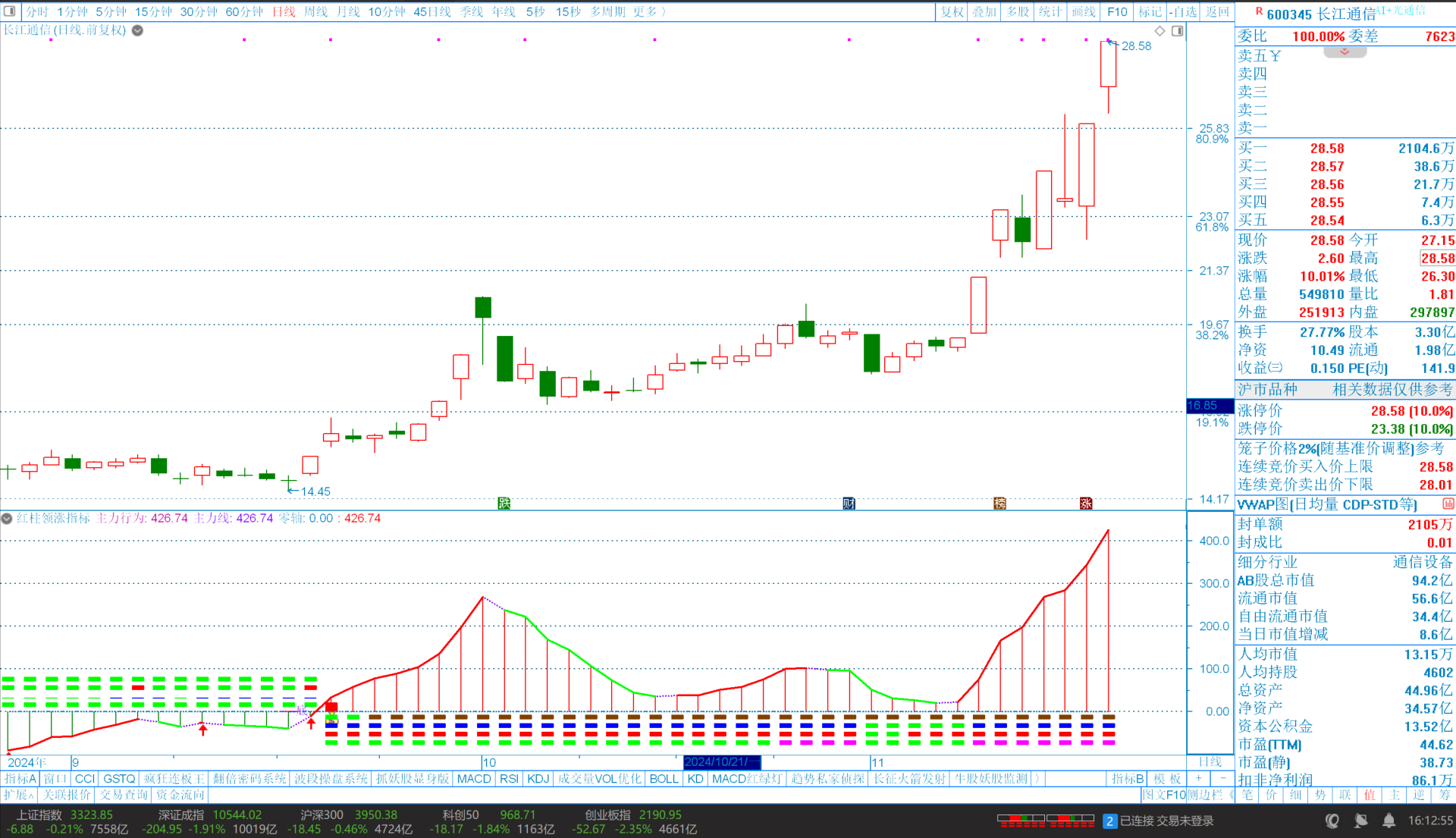Image resolution: width=1456 pixels, height=838 pixels.
Task: Click the 返回 back button
Action: [1217, 11]
